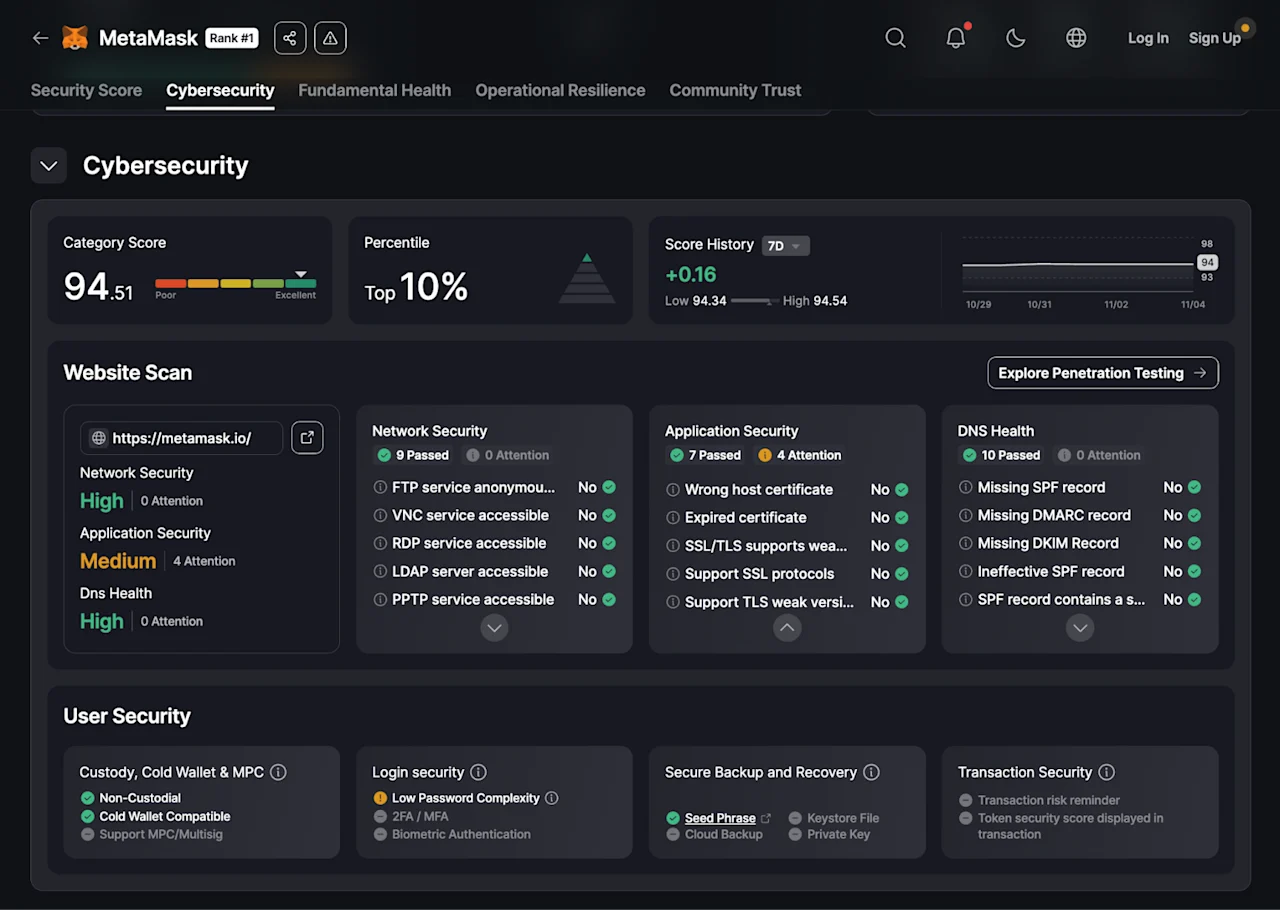Click info icon beside Missing DMARC record
The width and height of the screenshot is (1280, 910).
pos(966,515)
